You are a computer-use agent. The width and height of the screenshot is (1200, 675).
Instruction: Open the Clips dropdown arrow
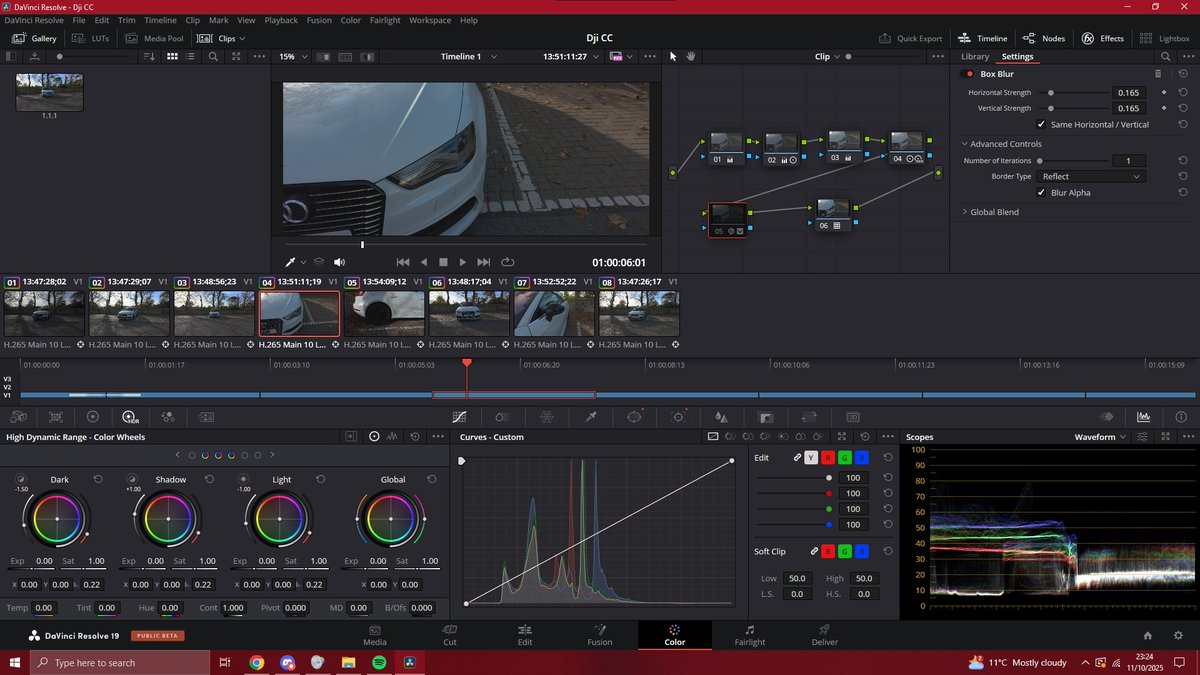(241, 38)
